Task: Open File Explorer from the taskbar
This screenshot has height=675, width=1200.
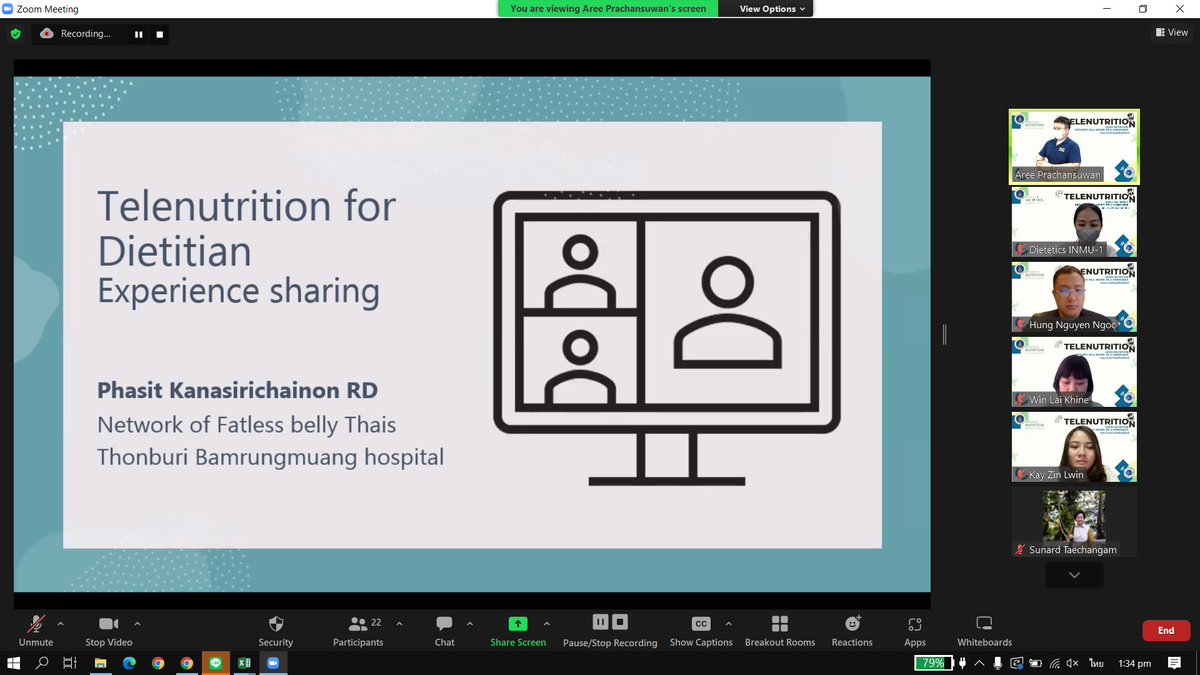Action: pos(100,663)
